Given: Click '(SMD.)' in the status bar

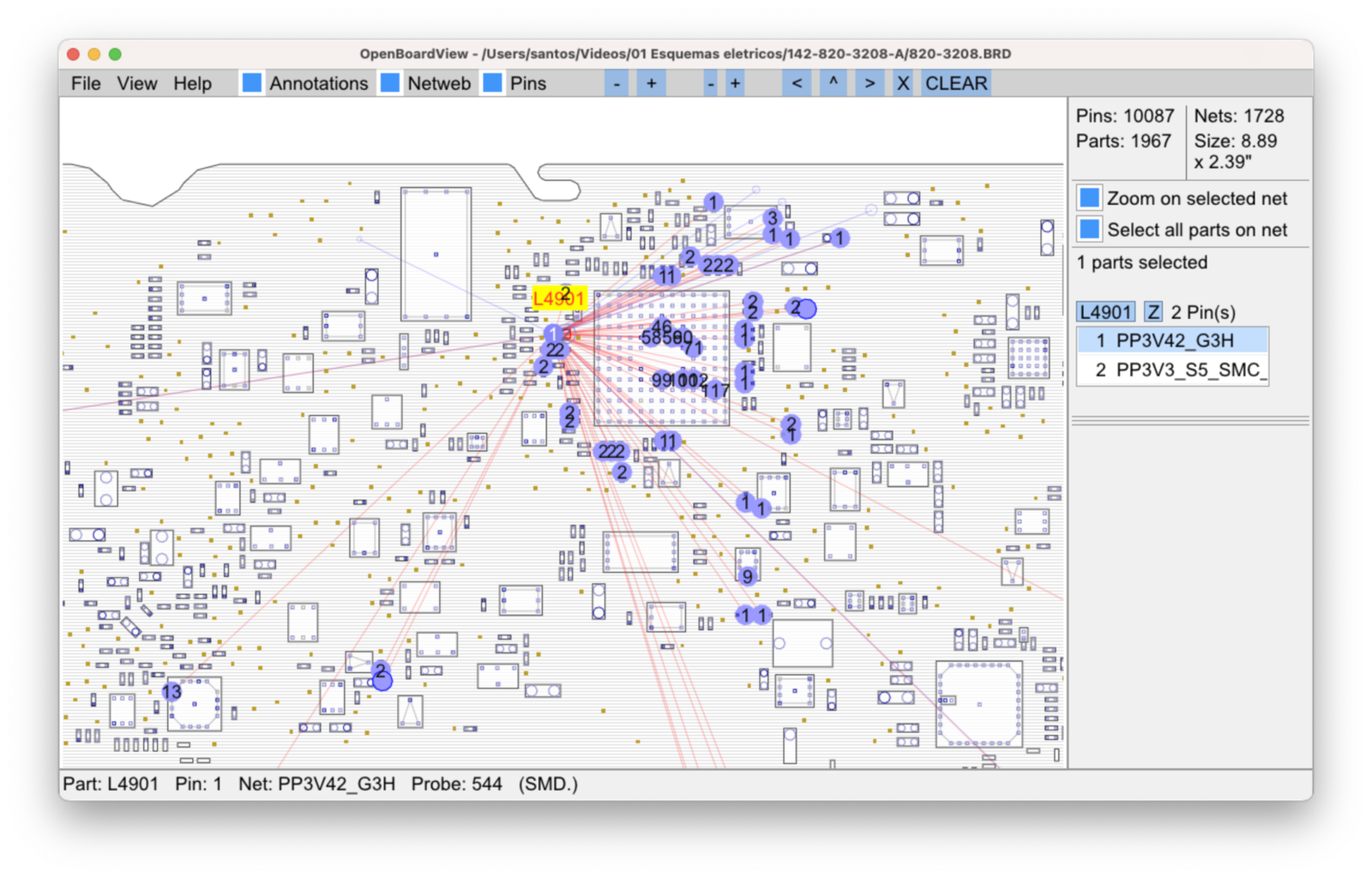Looking at the screenshot, I should 548,784.
